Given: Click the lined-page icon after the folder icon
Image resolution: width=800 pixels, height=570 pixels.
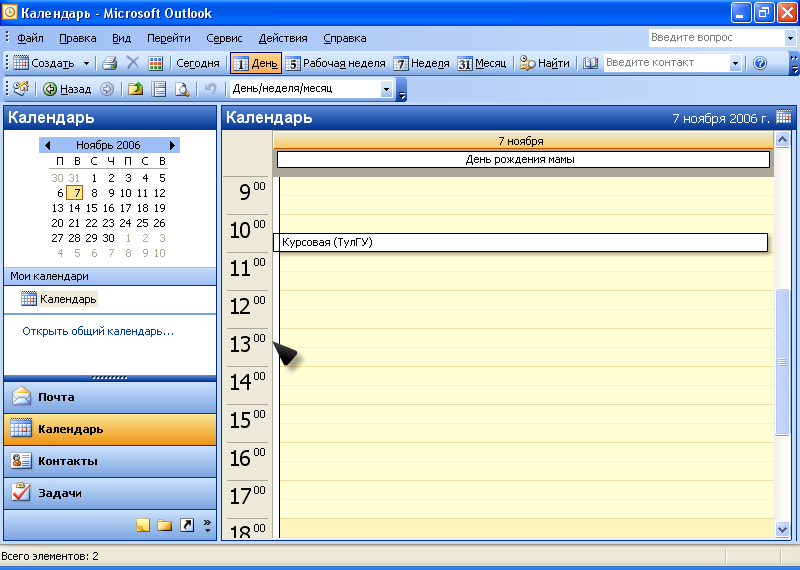Looking at the screenshot, I should click(x=159, y=89).
